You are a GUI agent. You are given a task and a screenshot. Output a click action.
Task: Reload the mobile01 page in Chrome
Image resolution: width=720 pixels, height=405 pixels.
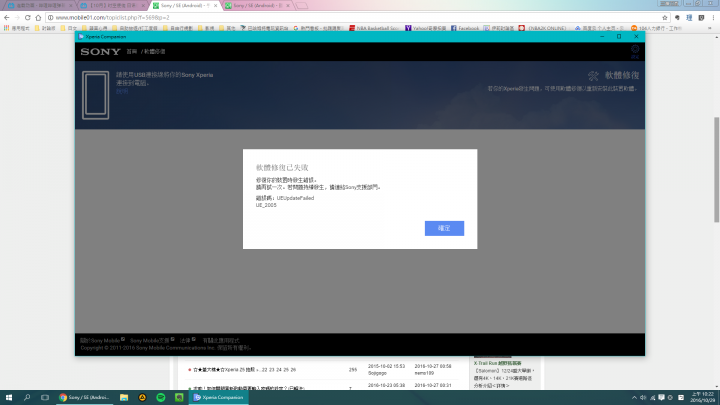[x=28, y=17]
